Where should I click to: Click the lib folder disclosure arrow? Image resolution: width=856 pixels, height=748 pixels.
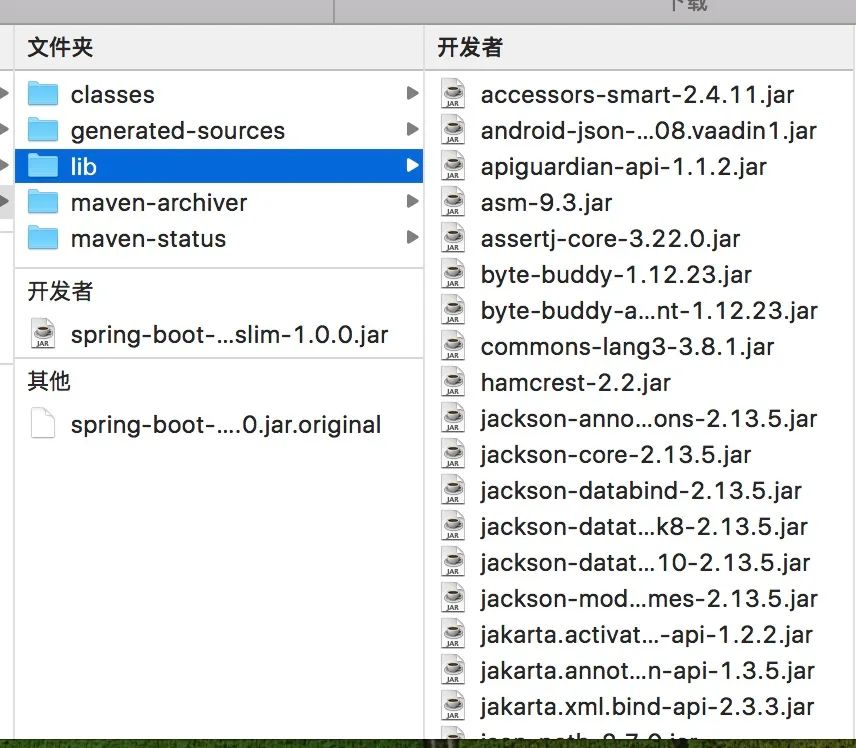pyautogui.click(x=413, y=165)
